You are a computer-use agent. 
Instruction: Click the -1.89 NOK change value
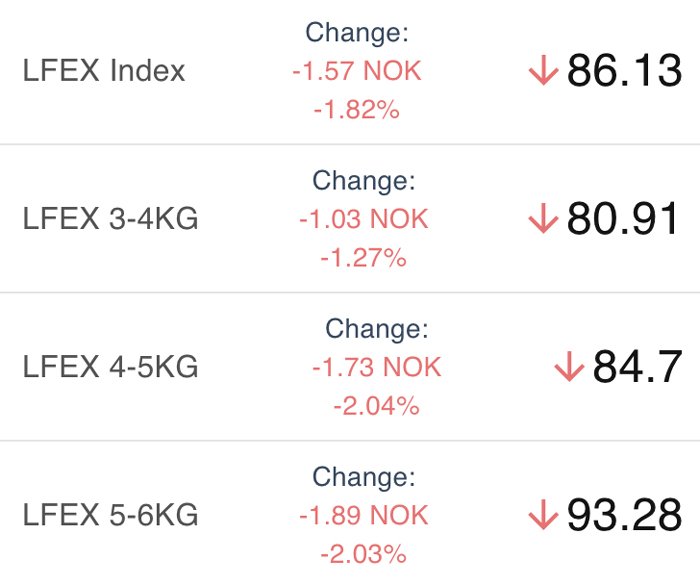(x=363, y=515)
